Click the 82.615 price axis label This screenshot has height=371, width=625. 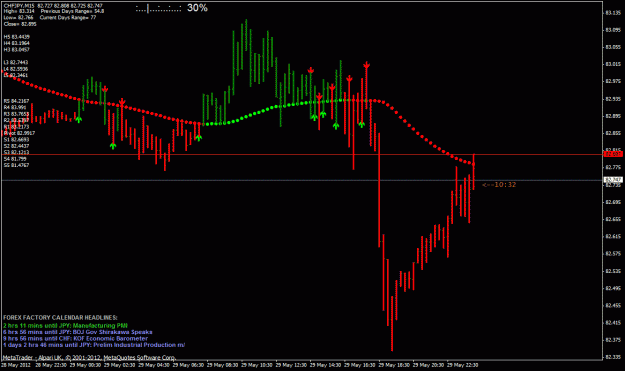[613, 236]
